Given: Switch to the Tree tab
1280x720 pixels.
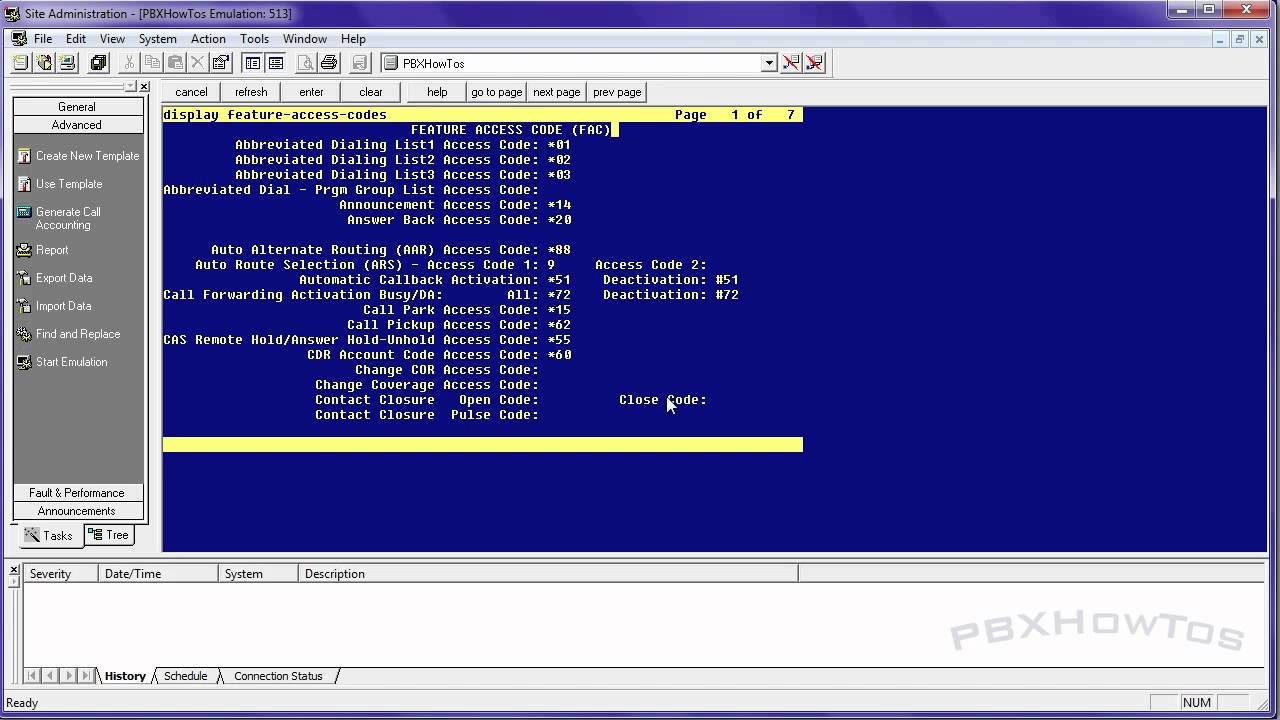Looking at the screenshot, I should pos(109,535).
